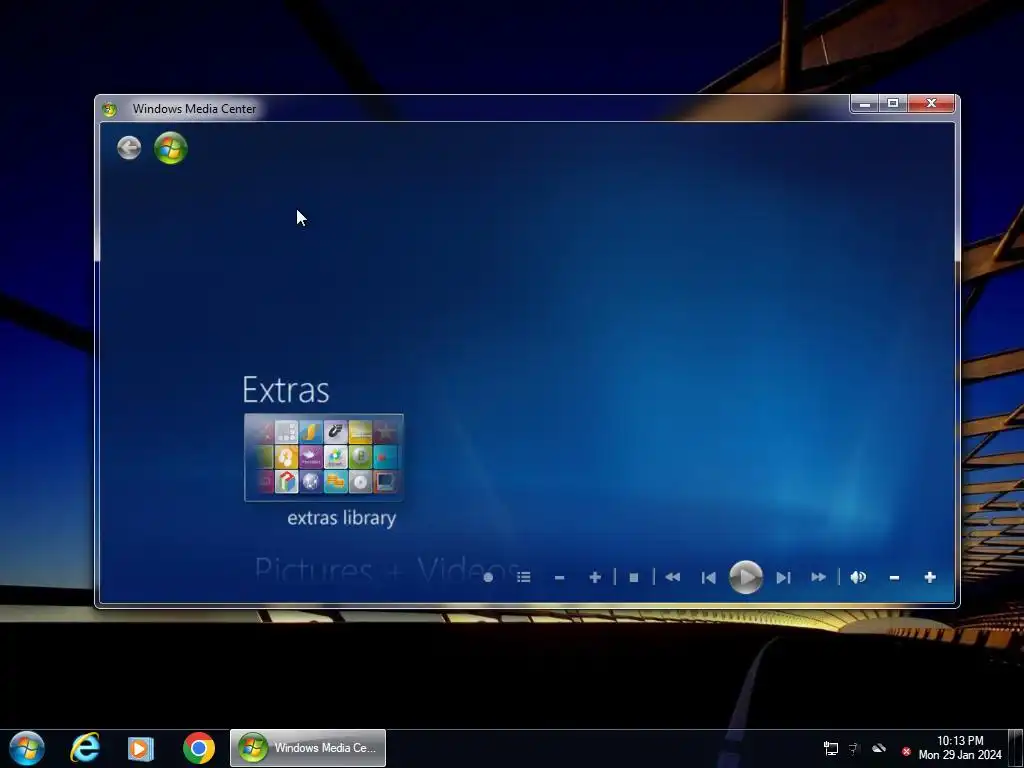Open the network tray icon
Screen dimensions: 1024x768
[831, 748]
